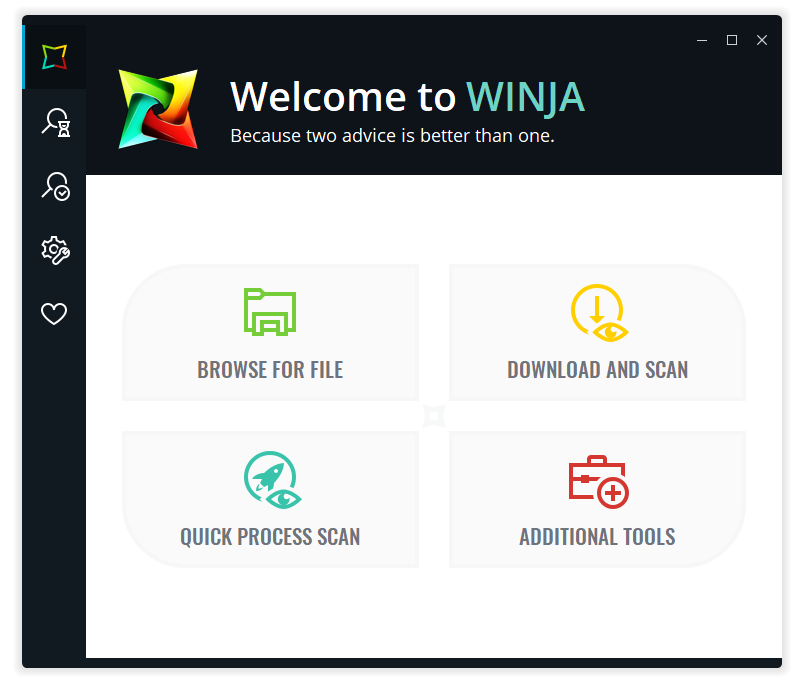Open the Additional Tools tile
800x689 pixels.
tap(597, 499)
